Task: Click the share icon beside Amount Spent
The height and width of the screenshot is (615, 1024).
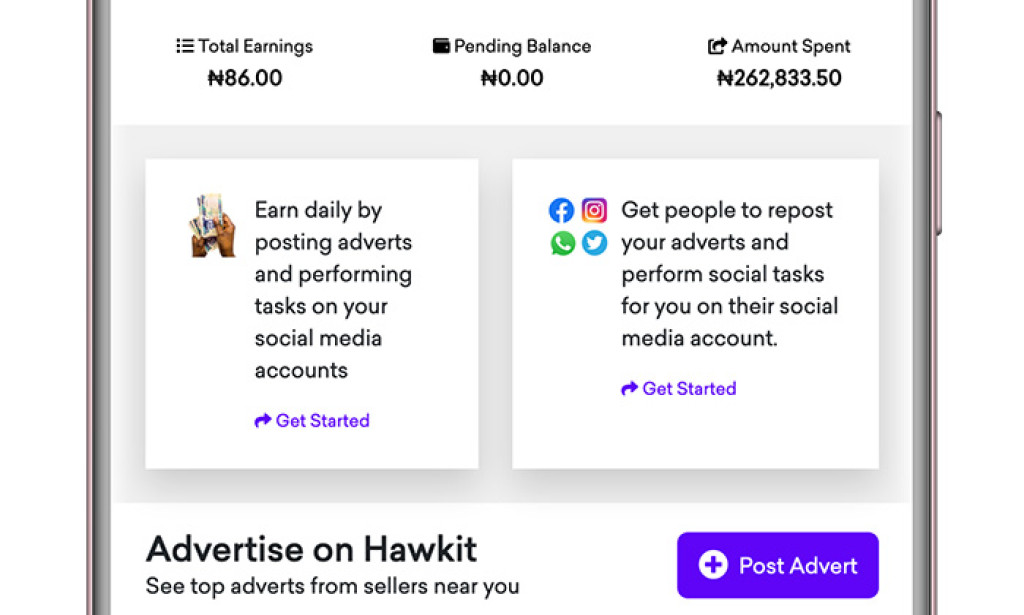Action: pos(718,45)
